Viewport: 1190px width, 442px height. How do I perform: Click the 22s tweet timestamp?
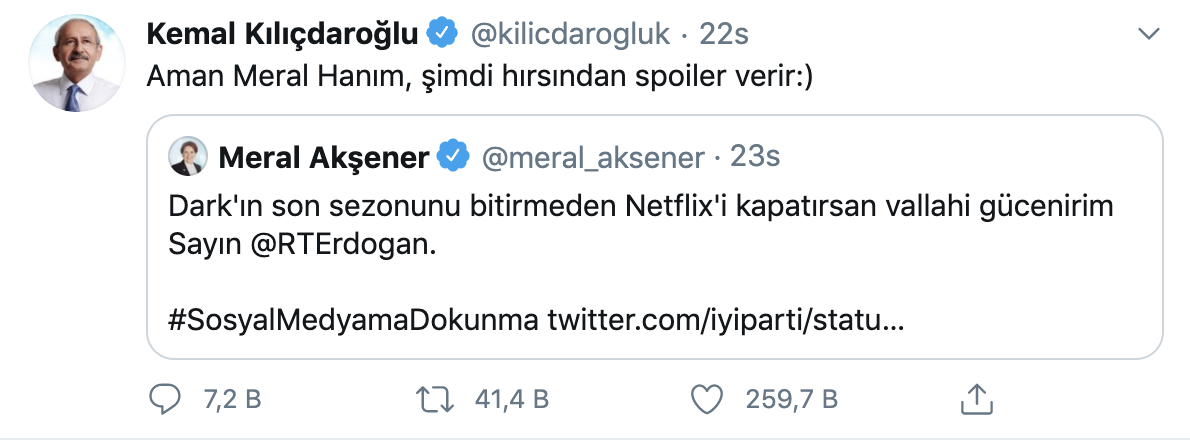pyautogui.click(x=724, y=34)
